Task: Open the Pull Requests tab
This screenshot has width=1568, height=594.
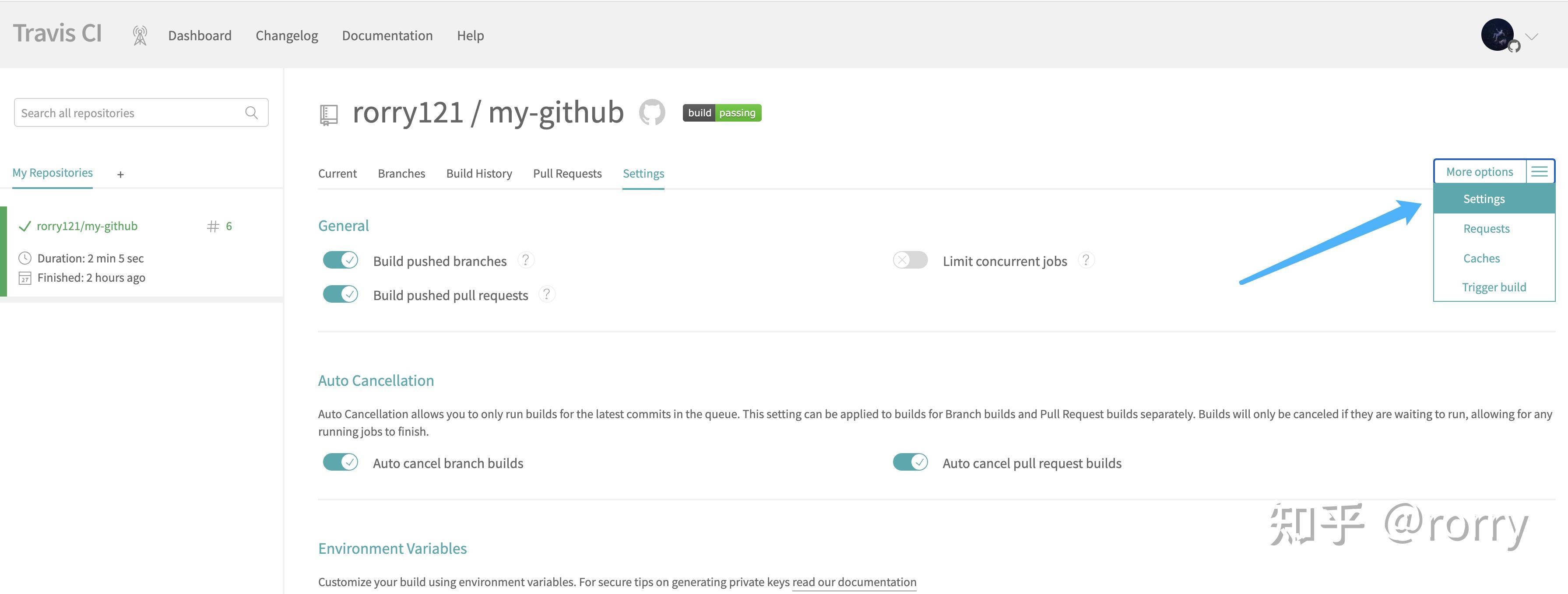Action: pos(567,173)
